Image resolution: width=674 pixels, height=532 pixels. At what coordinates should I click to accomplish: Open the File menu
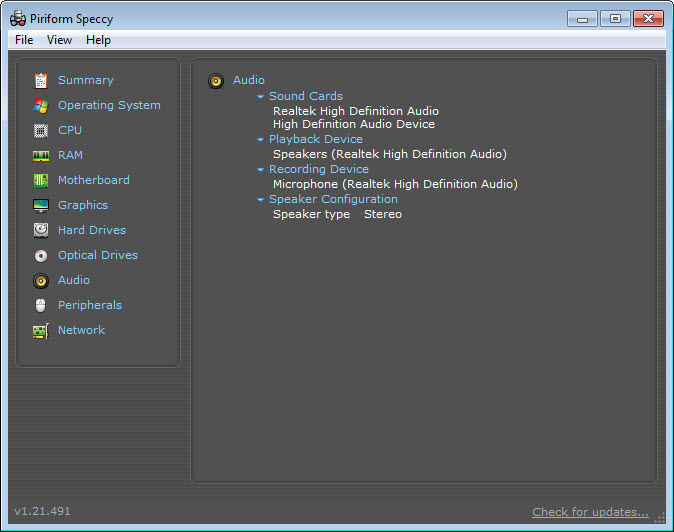tap(24, 40)
